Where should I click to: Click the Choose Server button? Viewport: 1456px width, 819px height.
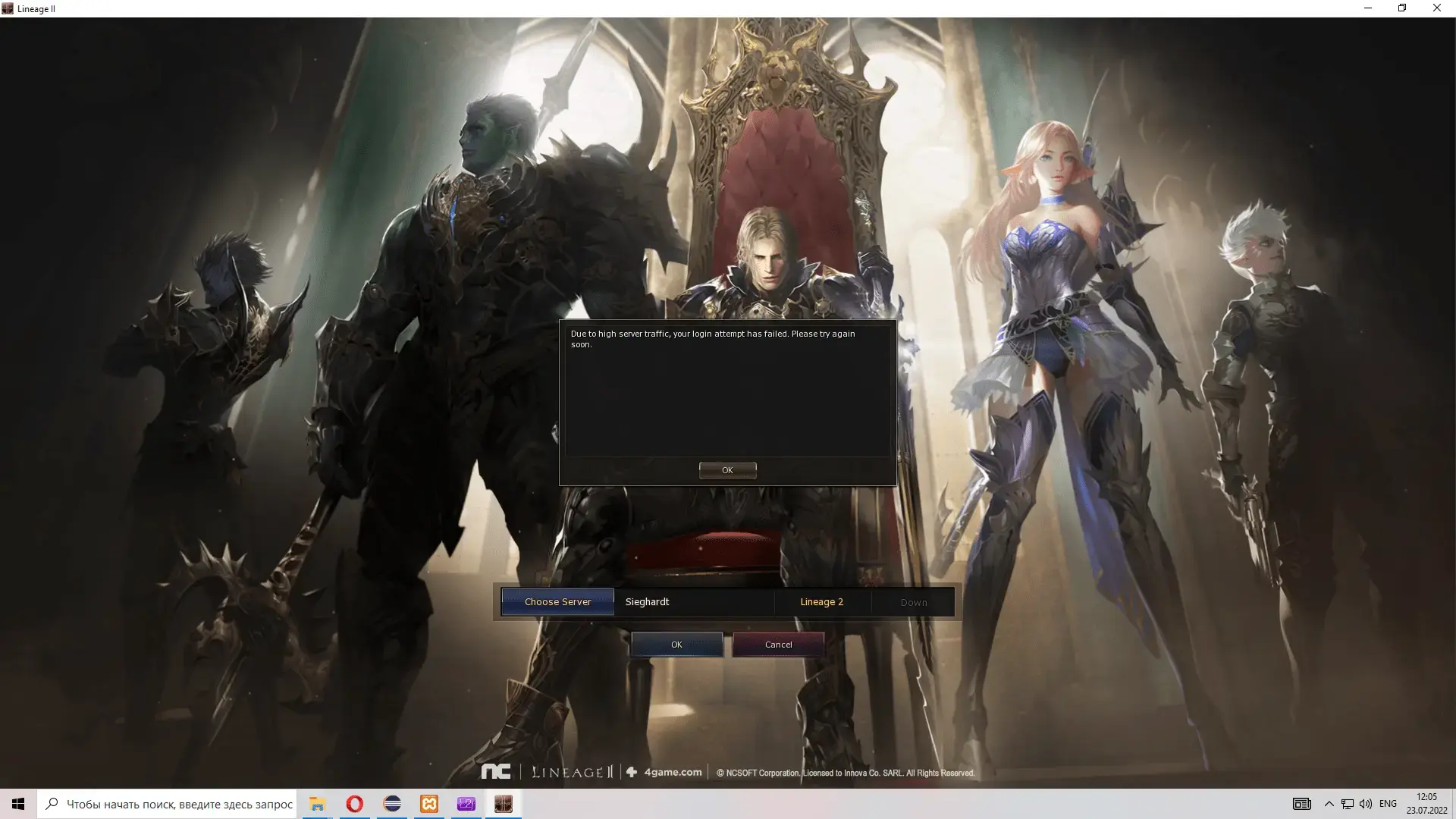coord(557,601)
